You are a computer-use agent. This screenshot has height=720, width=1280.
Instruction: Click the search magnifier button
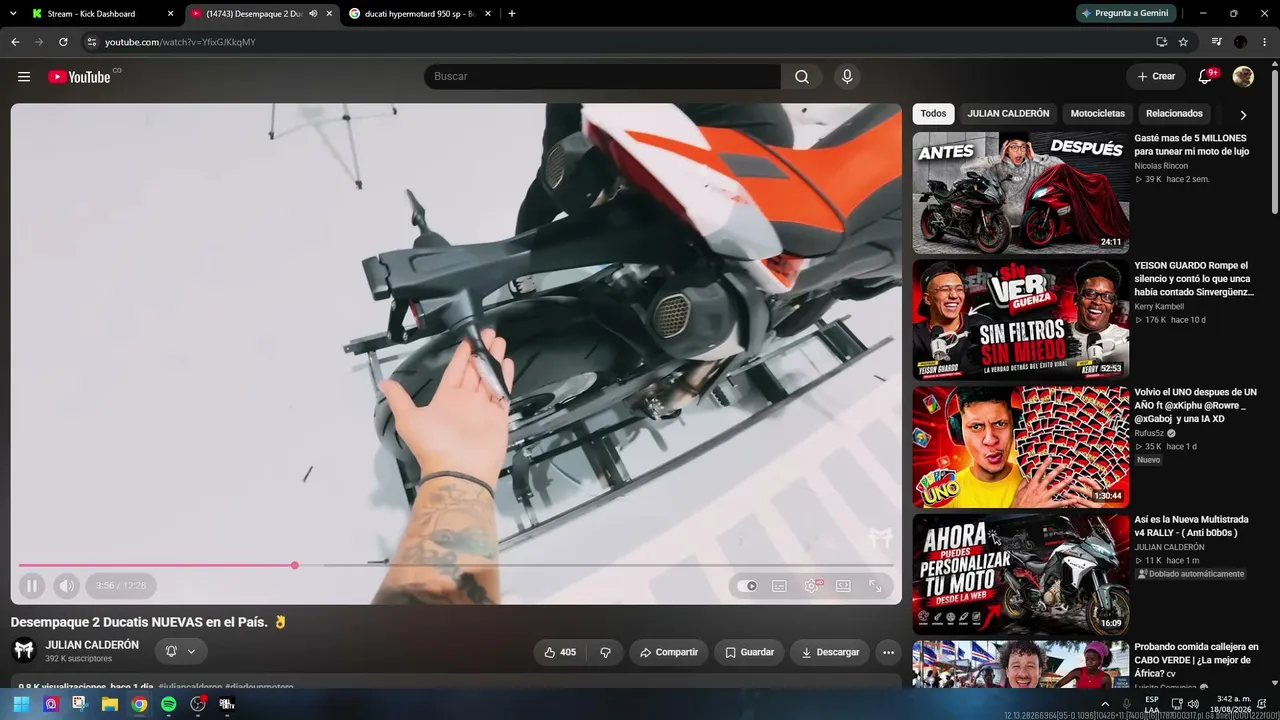tap(802, 77)
